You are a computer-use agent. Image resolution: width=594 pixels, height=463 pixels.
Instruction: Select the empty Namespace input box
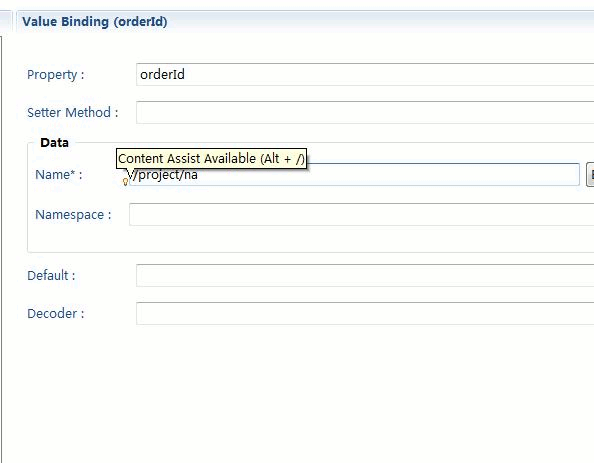click(361, 215)
